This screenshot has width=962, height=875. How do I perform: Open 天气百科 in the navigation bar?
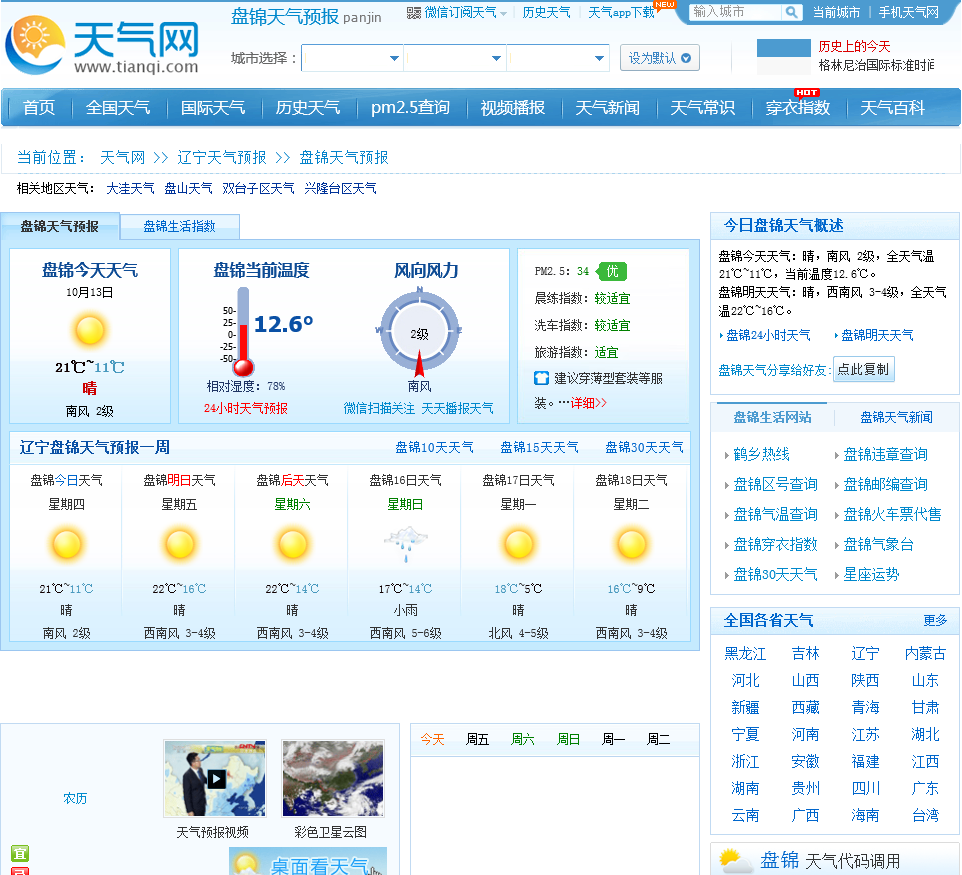(892, 108)
